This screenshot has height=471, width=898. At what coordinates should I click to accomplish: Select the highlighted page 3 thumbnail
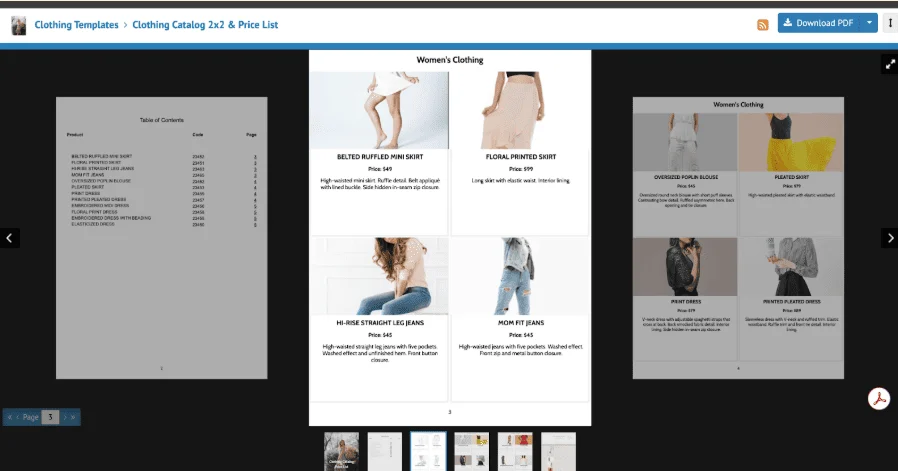click(428, 452)
